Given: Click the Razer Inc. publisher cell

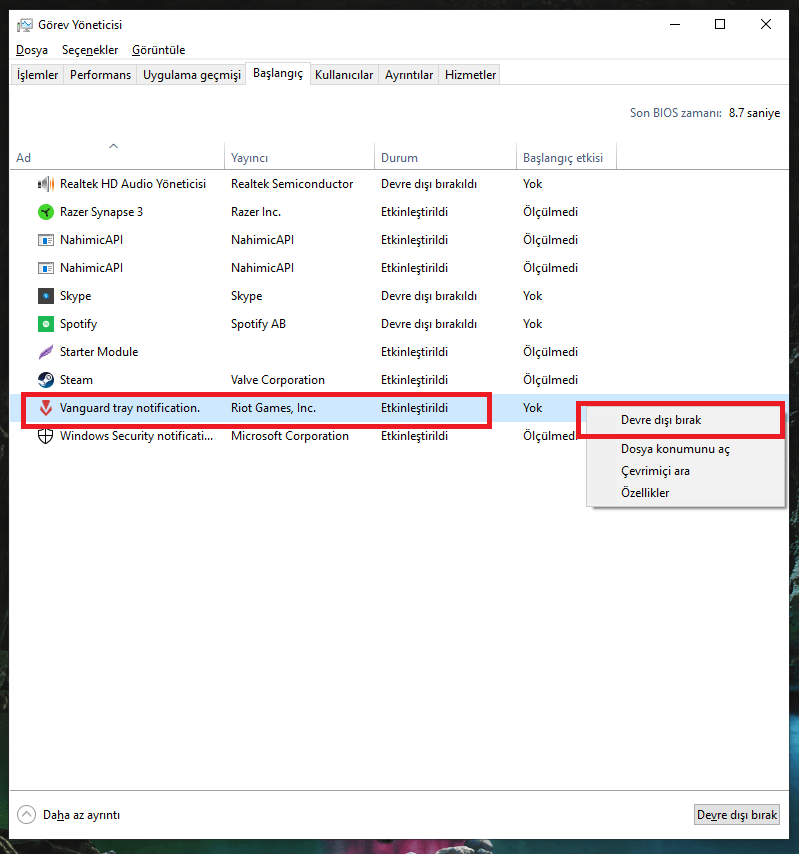Looking at the screenshot, I should click(255, 212).
